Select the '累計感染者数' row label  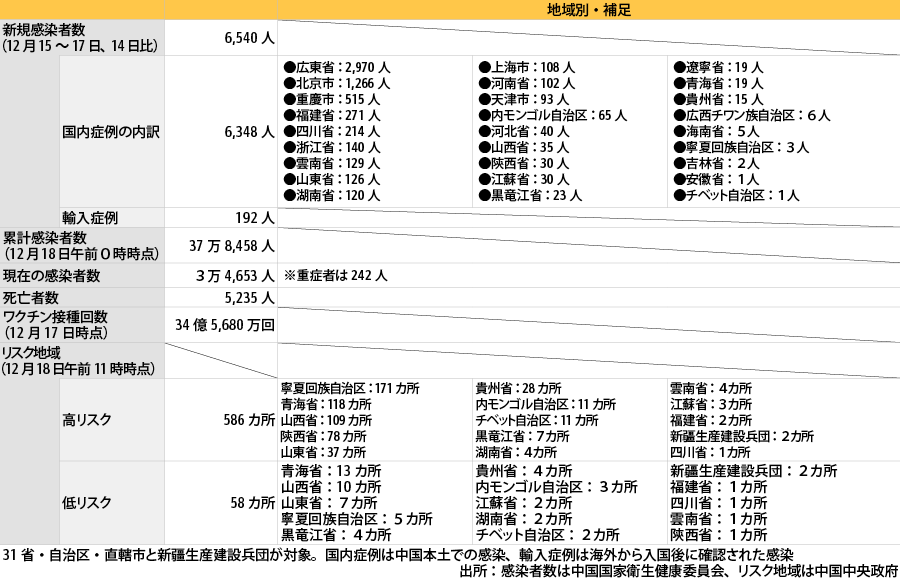(45, 237)
